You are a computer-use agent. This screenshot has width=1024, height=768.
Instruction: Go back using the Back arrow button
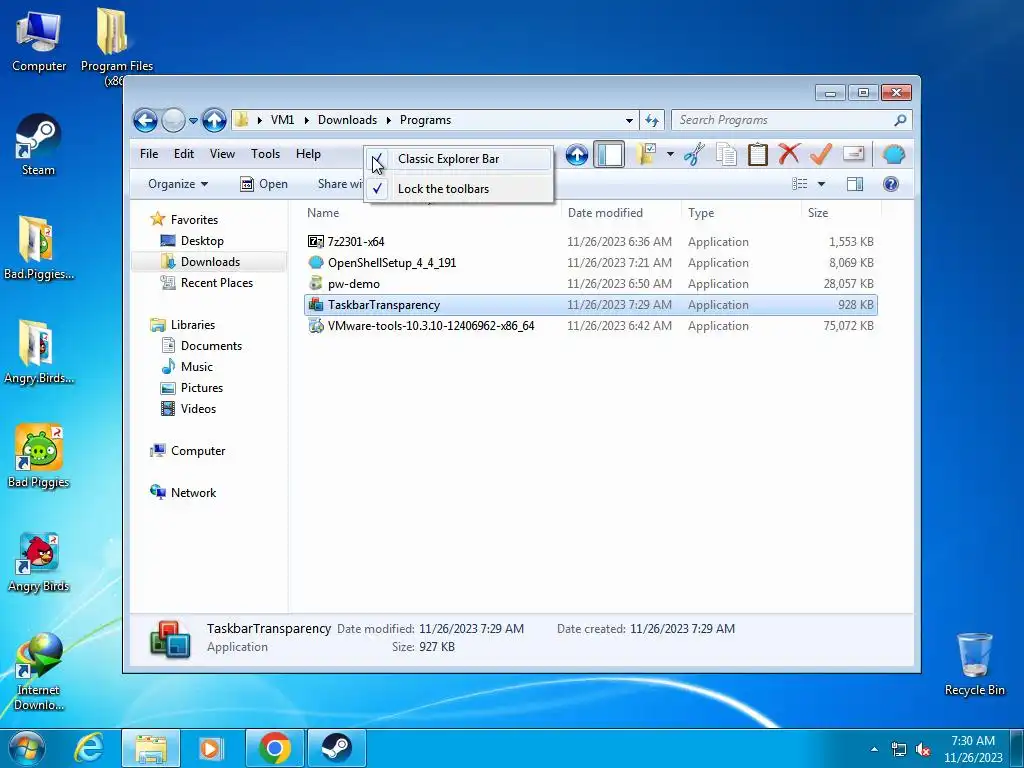click(145, 120)
